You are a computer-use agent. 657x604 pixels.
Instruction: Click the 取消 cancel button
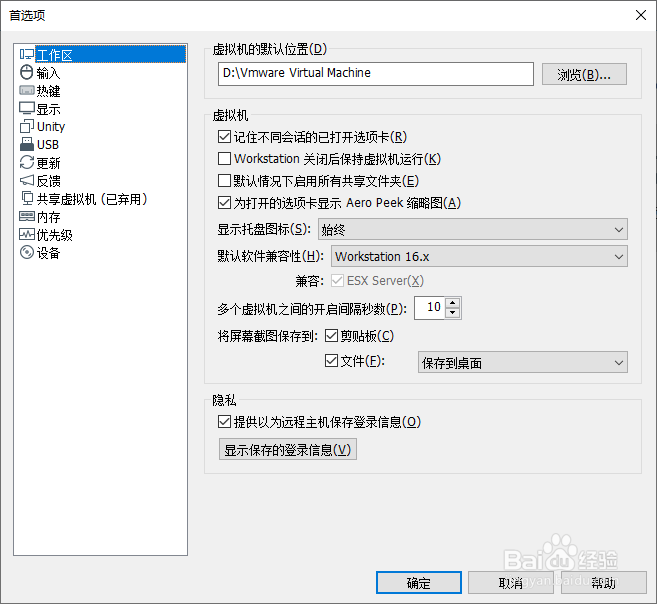click(x=511, y=583)
